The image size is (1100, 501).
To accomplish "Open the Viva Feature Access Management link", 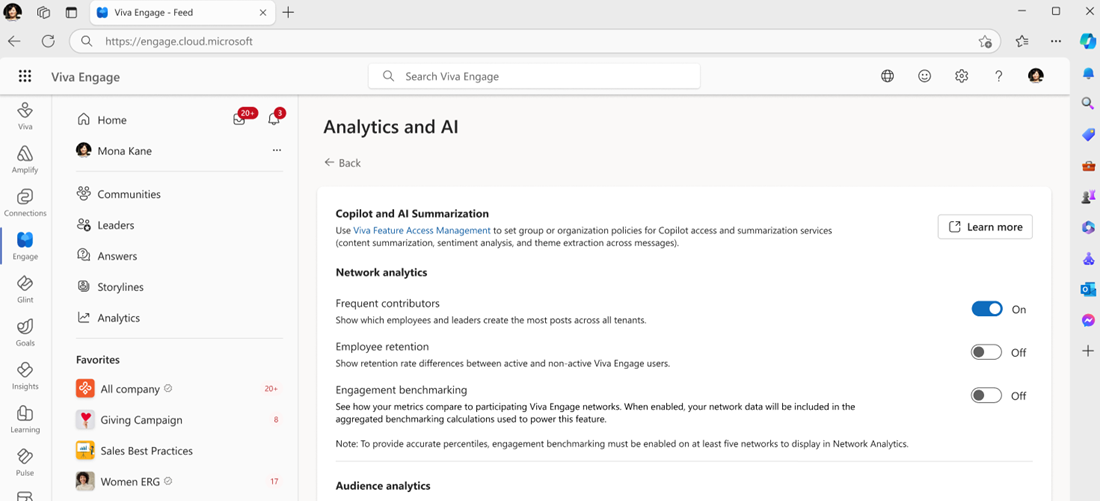I will (x=422, y=230).
